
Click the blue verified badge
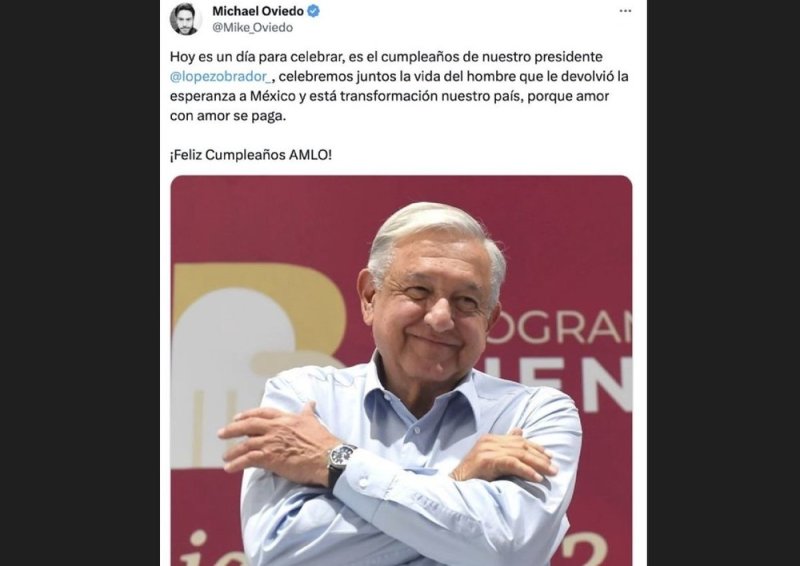[313, 11]
